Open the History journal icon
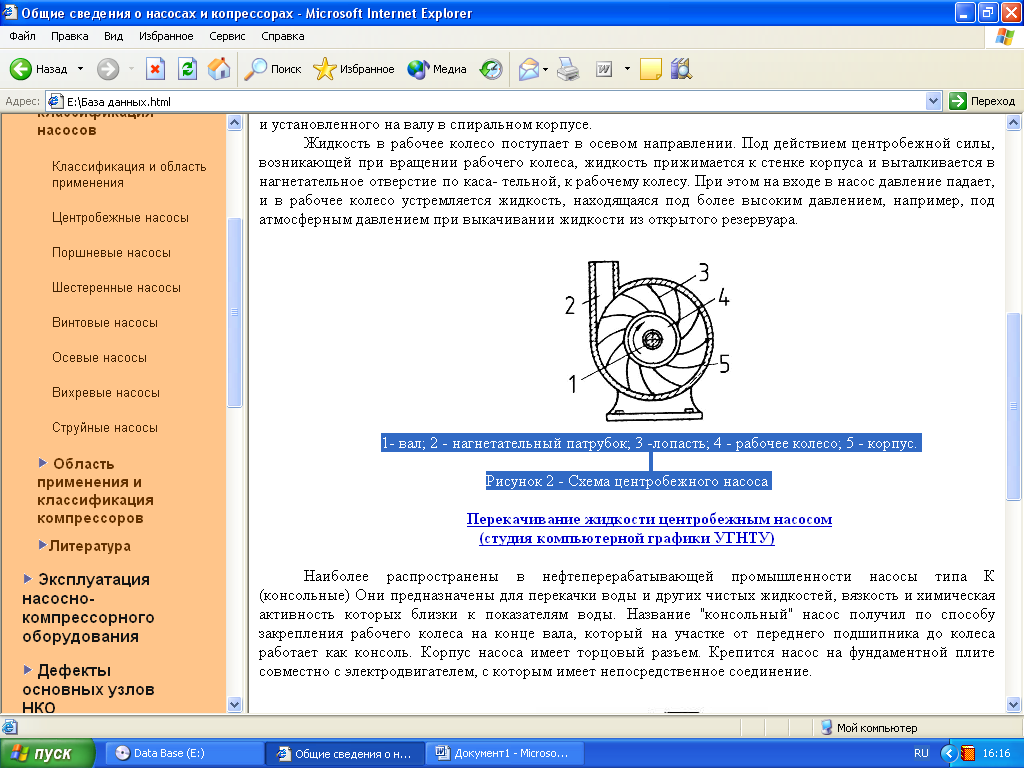 tap(490, 69)
